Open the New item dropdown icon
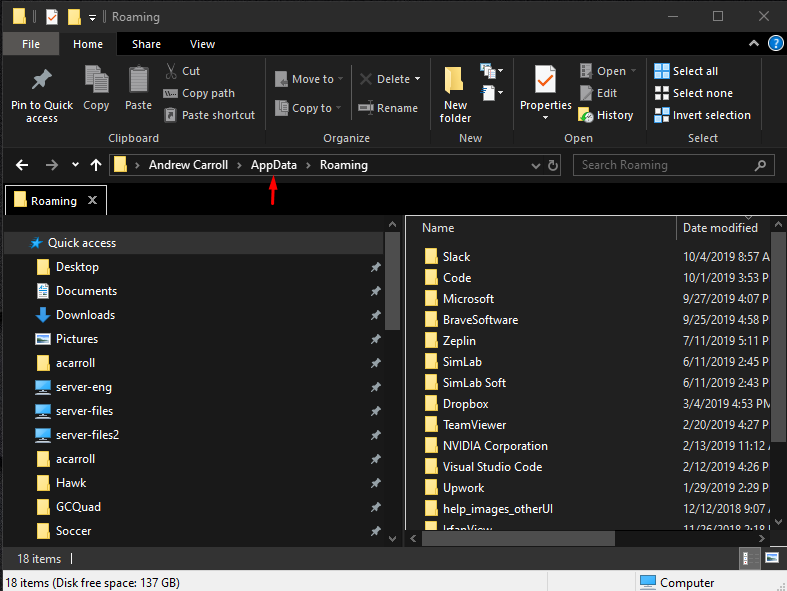The height and width of the screenshot is (591, 787). click(x=491, y=71)
